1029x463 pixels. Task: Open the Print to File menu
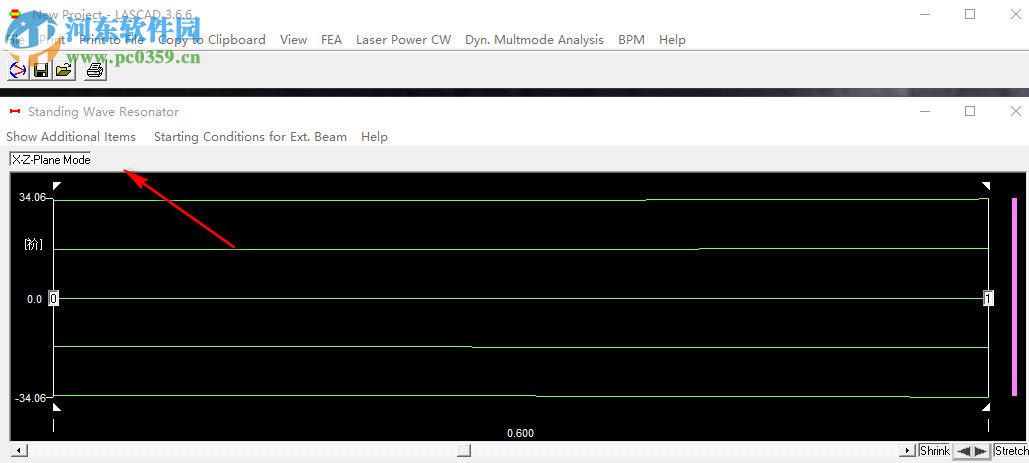[112, 40]
